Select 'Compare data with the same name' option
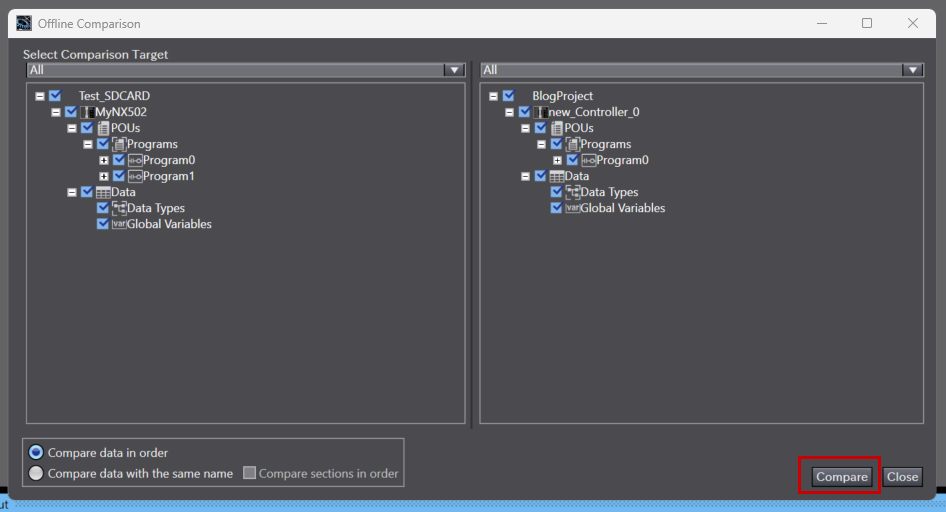This screenshot has width=946, height=512. 37,474
